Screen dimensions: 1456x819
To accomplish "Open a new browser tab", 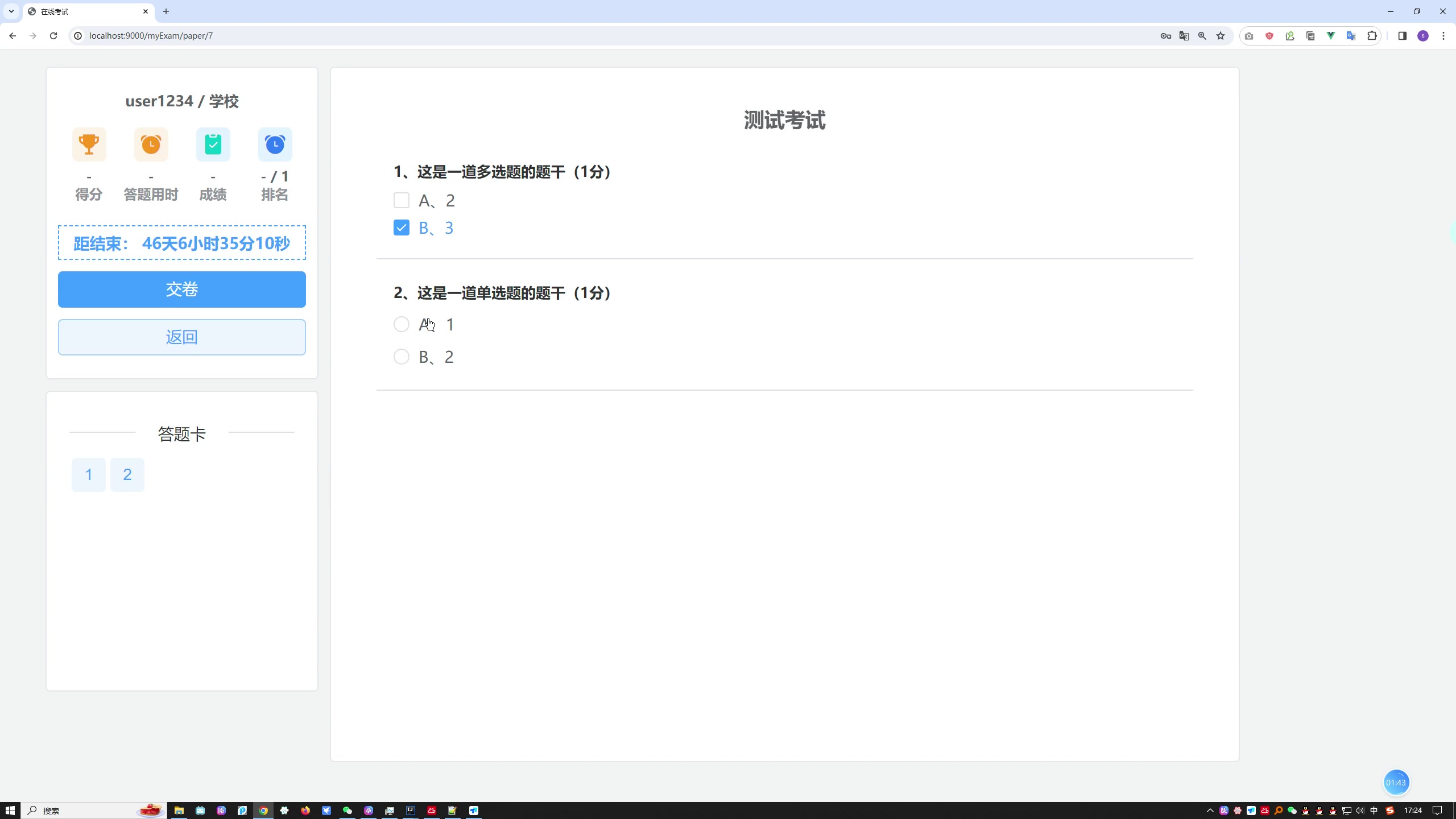I will pos(166,11).
